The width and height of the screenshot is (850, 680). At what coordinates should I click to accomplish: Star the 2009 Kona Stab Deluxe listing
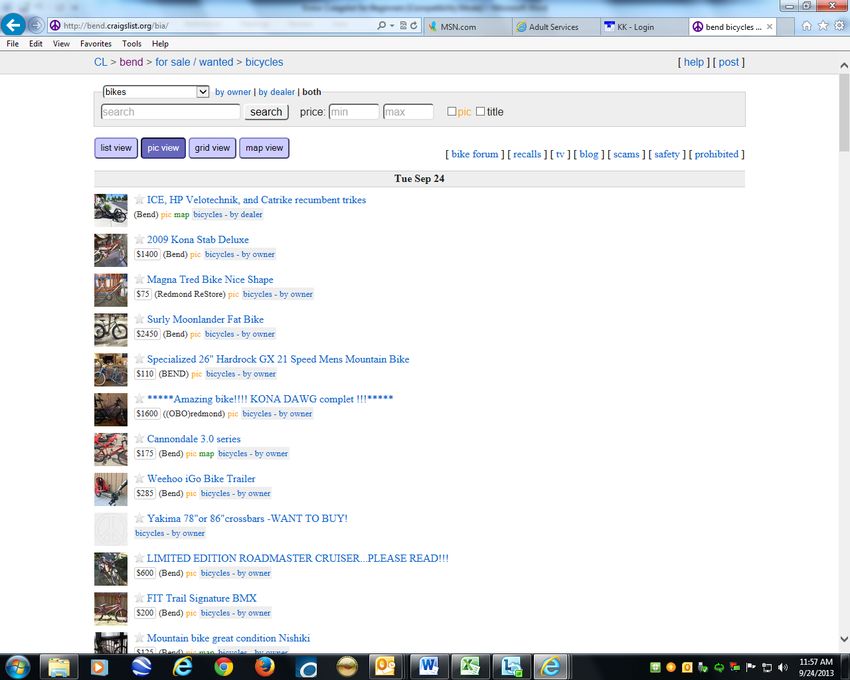[x=139, y=239]
